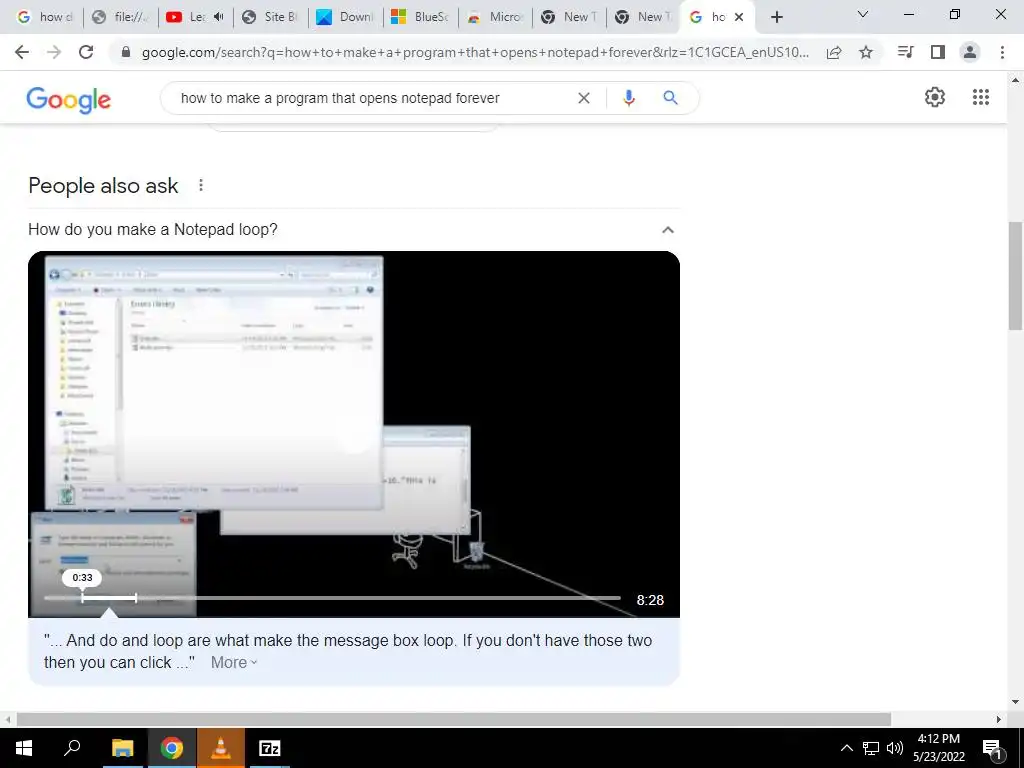
Task: Reload the current Google page
Action: (86, 52)
